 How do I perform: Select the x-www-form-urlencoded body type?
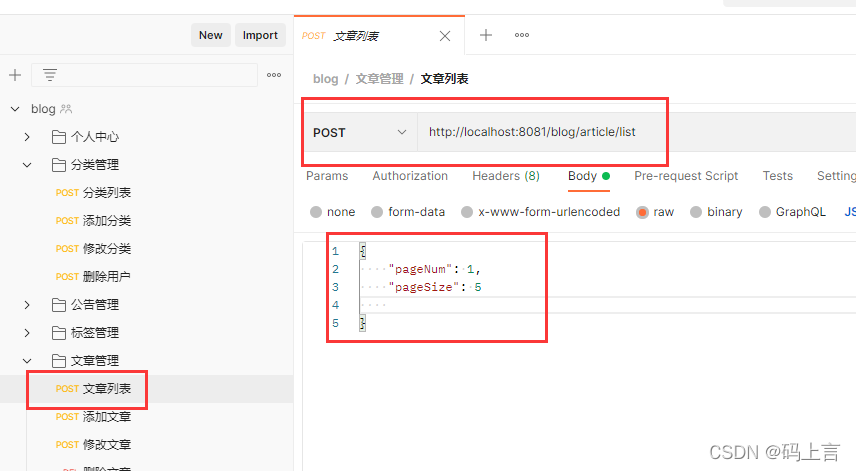click(467, 212)
